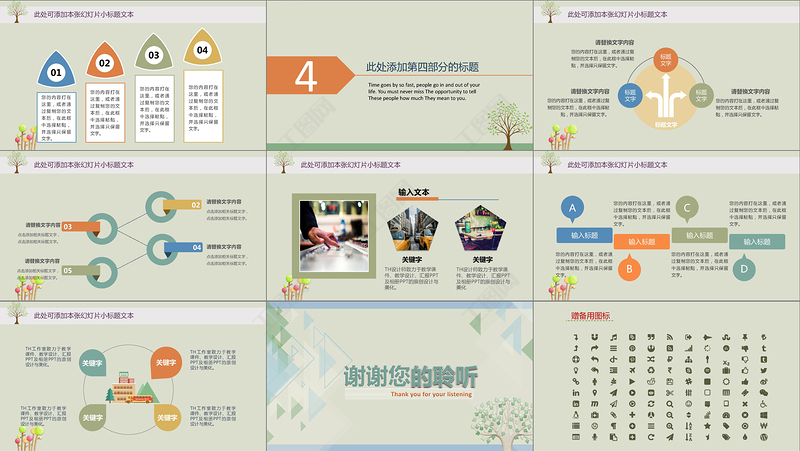Select the Wikipedia W icon
The width and height of the screenshot is (800, 451).
764,426
